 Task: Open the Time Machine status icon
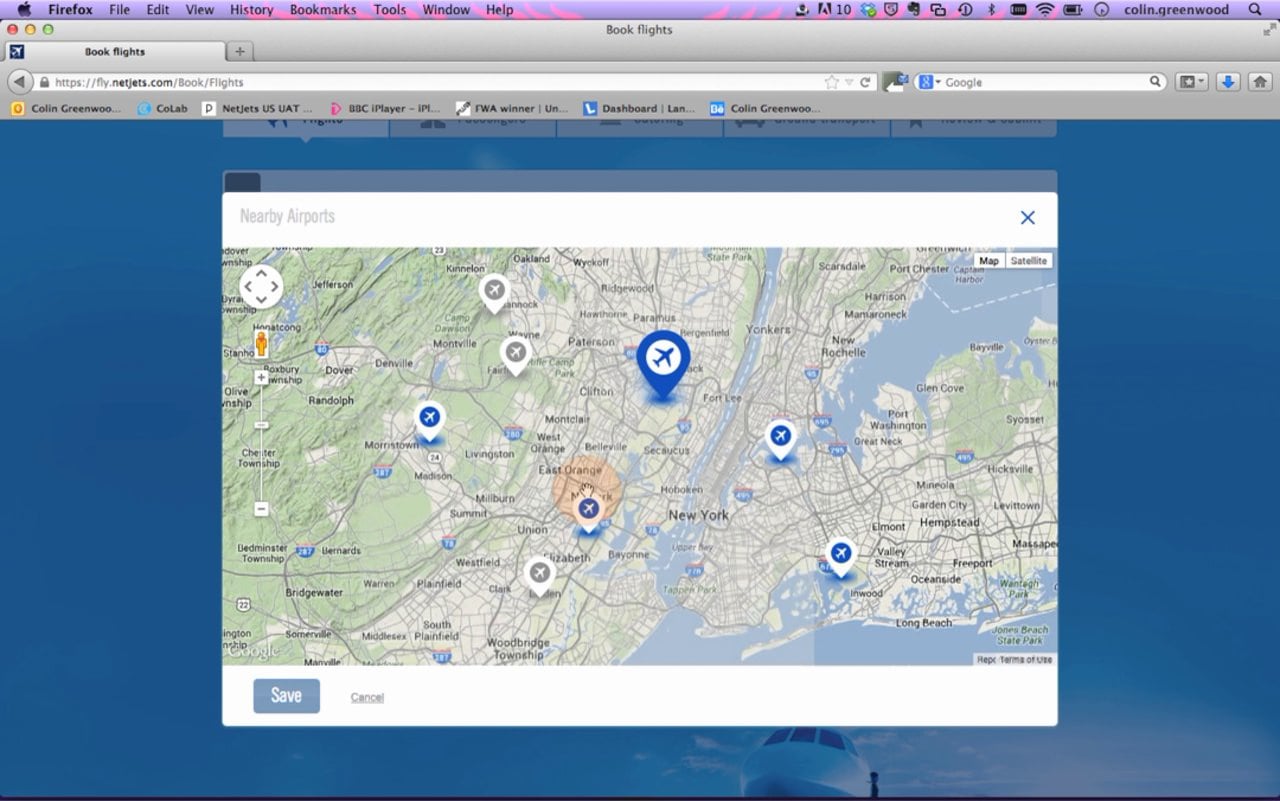[x=965, y=10]
